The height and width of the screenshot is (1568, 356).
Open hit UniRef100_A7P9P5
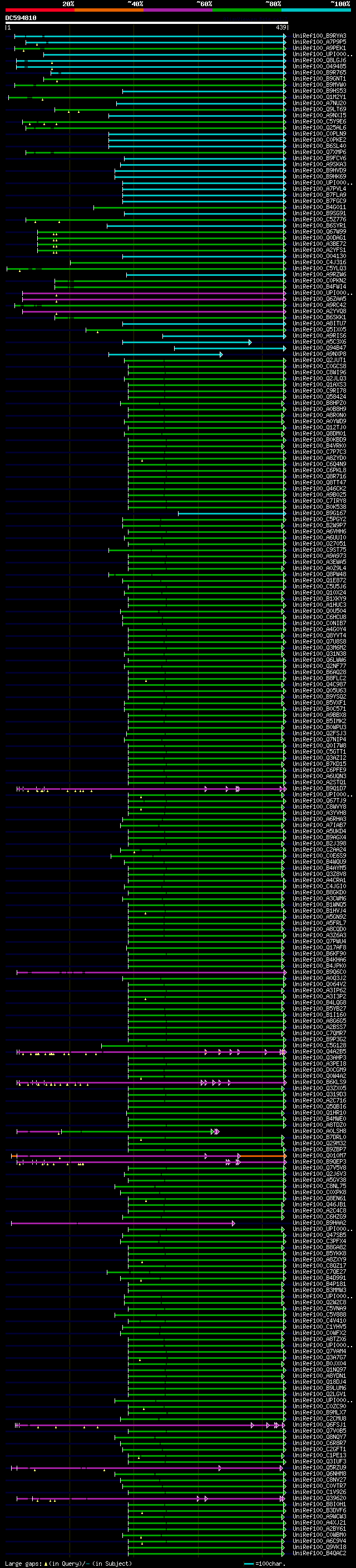(x=319, y=42)
